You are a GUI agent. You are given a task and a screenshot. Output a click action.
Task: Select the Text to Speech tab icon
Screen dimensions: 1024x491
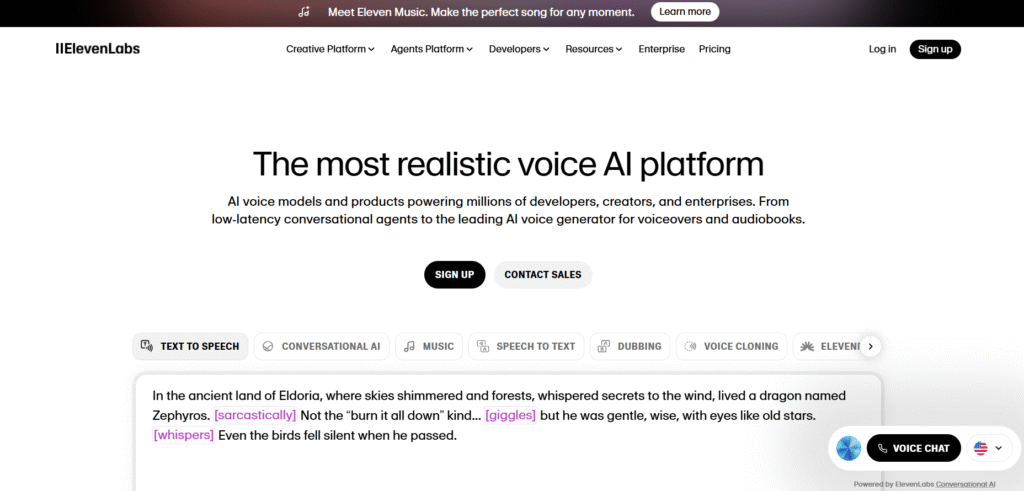(x=147, y=346)
